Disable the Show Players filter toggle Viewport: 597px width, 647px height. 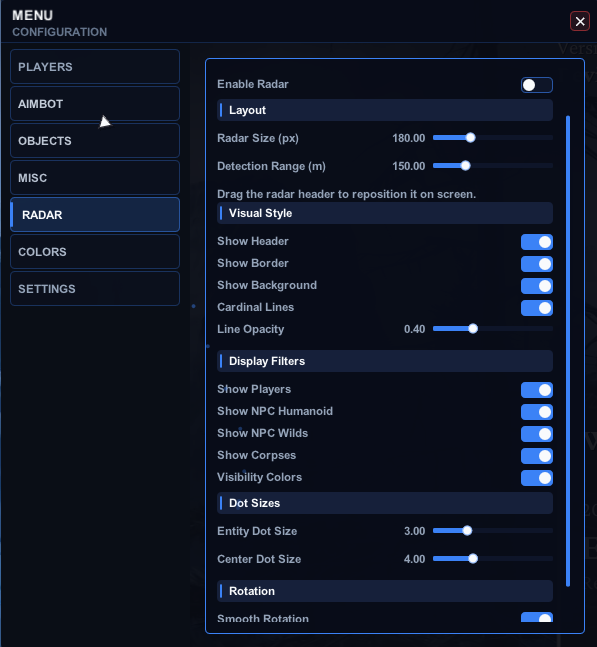tap(536, 390)
